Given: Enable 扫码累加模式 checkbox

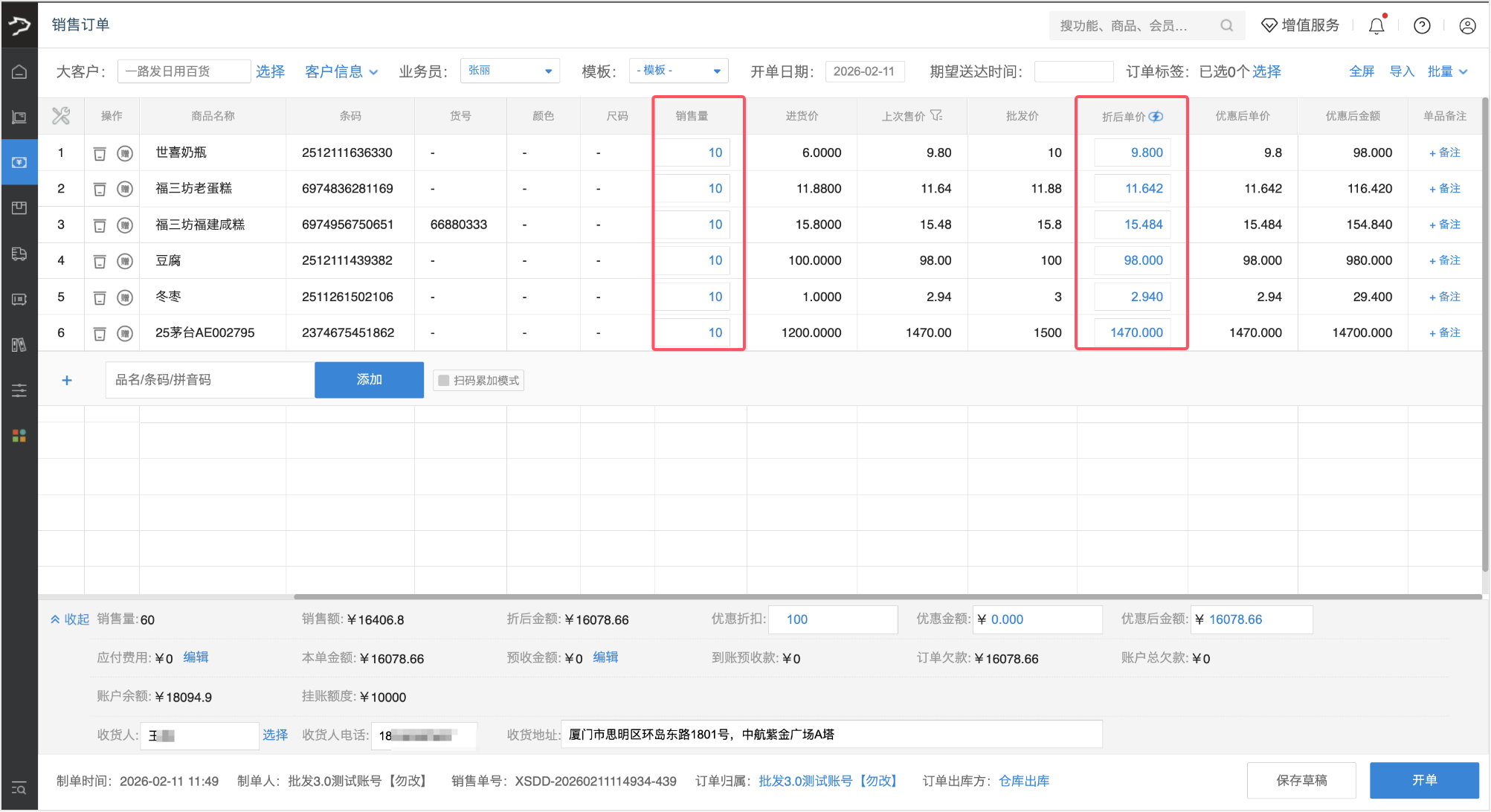Looking at the screenshot, I should 444,381.
